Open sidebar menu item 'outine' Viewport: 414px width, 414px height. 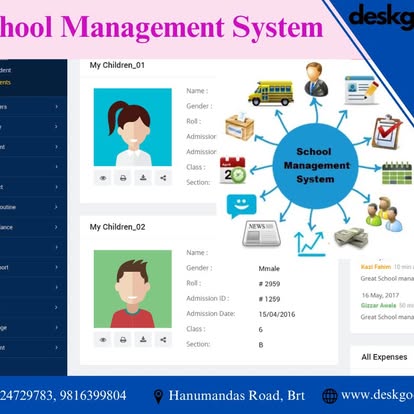(x=8, y=207)
